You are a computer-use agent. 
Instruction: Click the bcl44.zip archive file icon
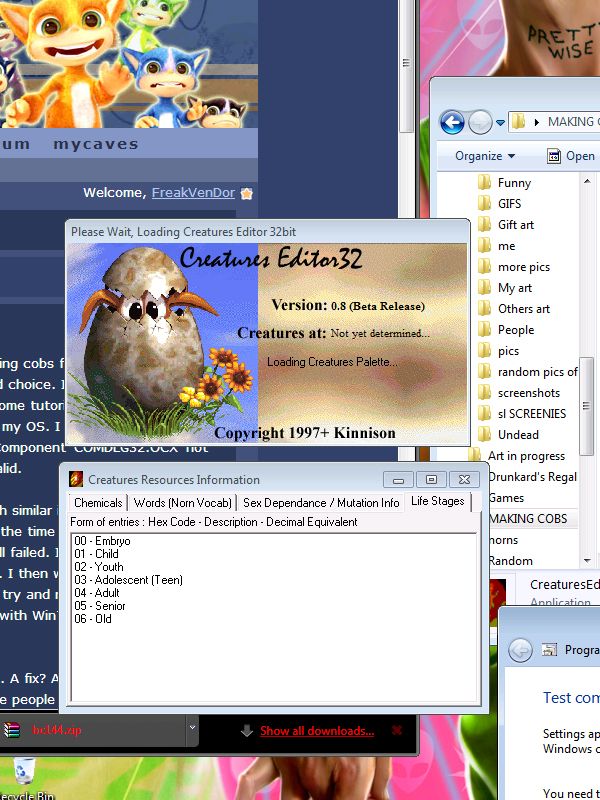[x=12, y=731]
